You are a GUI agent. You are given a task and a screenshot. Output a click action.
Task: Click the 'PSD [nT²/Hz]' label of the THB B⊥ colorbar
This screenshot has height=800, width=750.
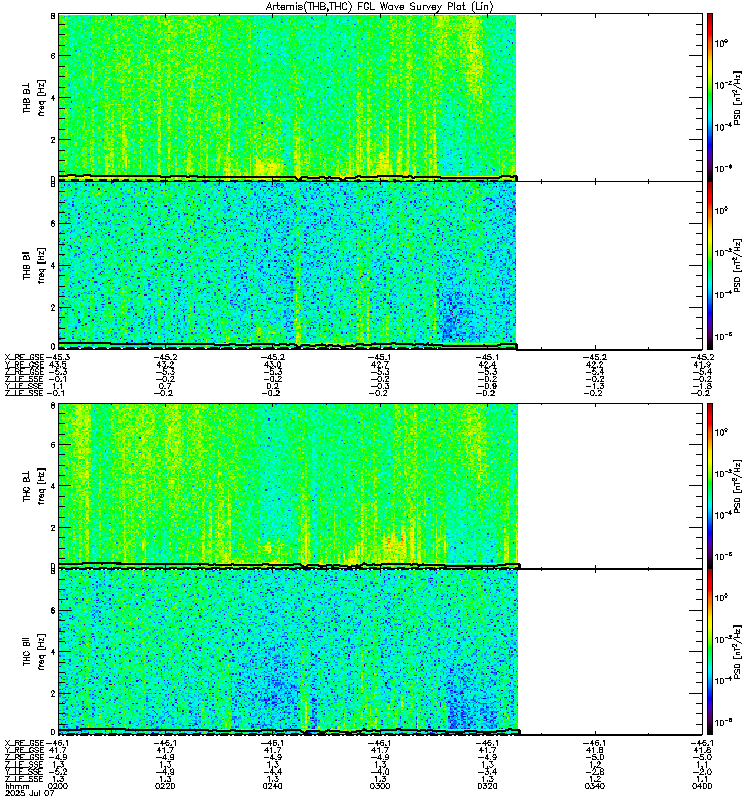pyautogui.click(x=737, y=97)
